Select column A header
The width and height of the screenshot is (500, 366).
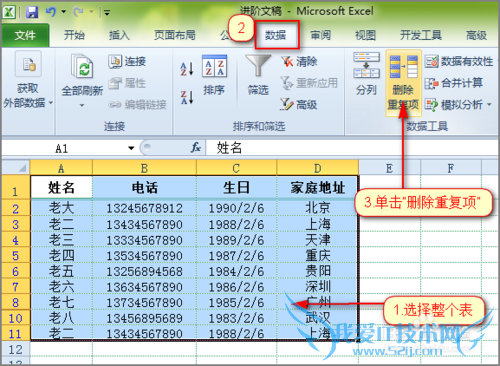click(61, 168)
